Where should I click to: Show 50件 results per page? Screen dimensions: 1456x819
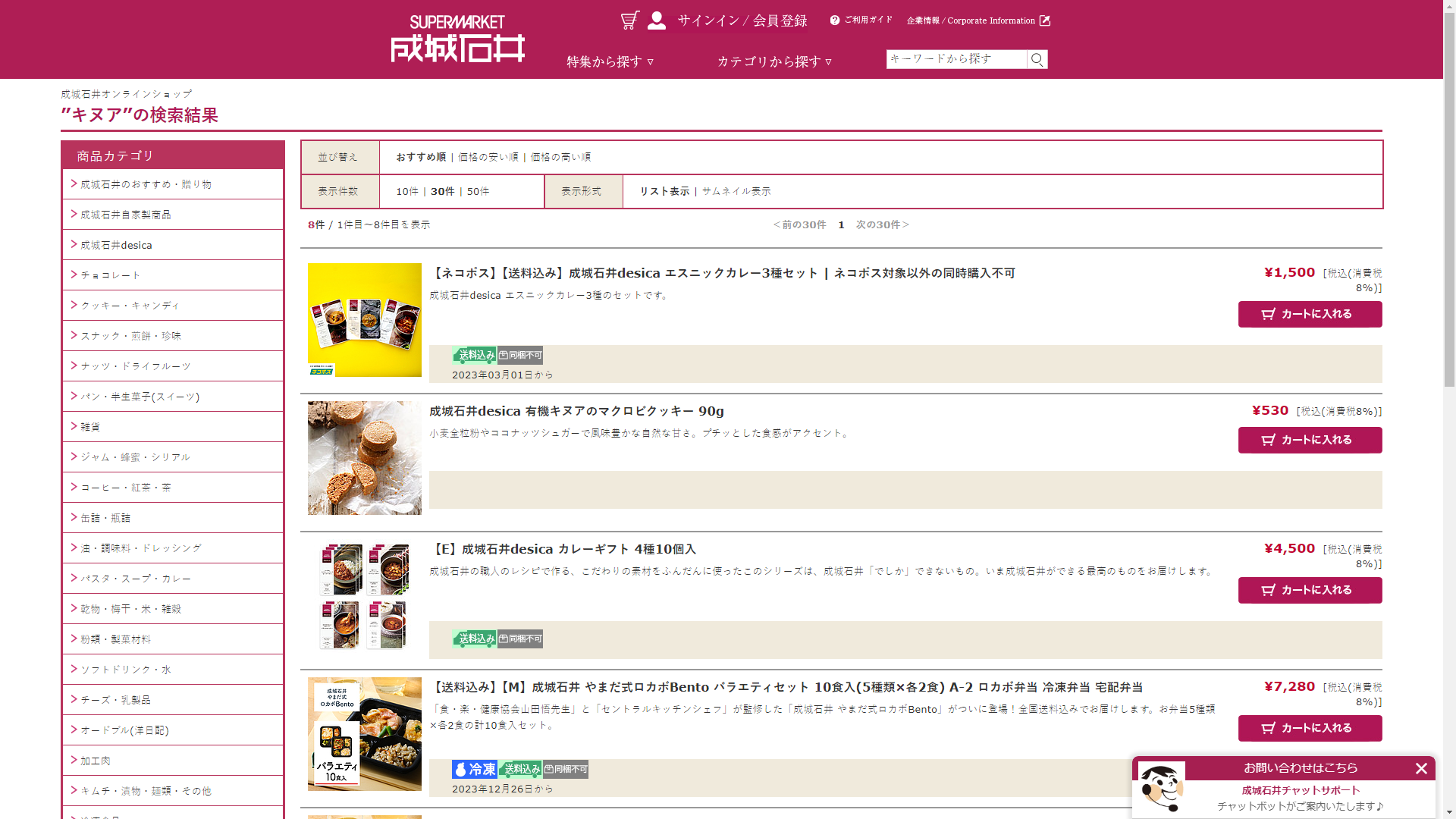478,191
